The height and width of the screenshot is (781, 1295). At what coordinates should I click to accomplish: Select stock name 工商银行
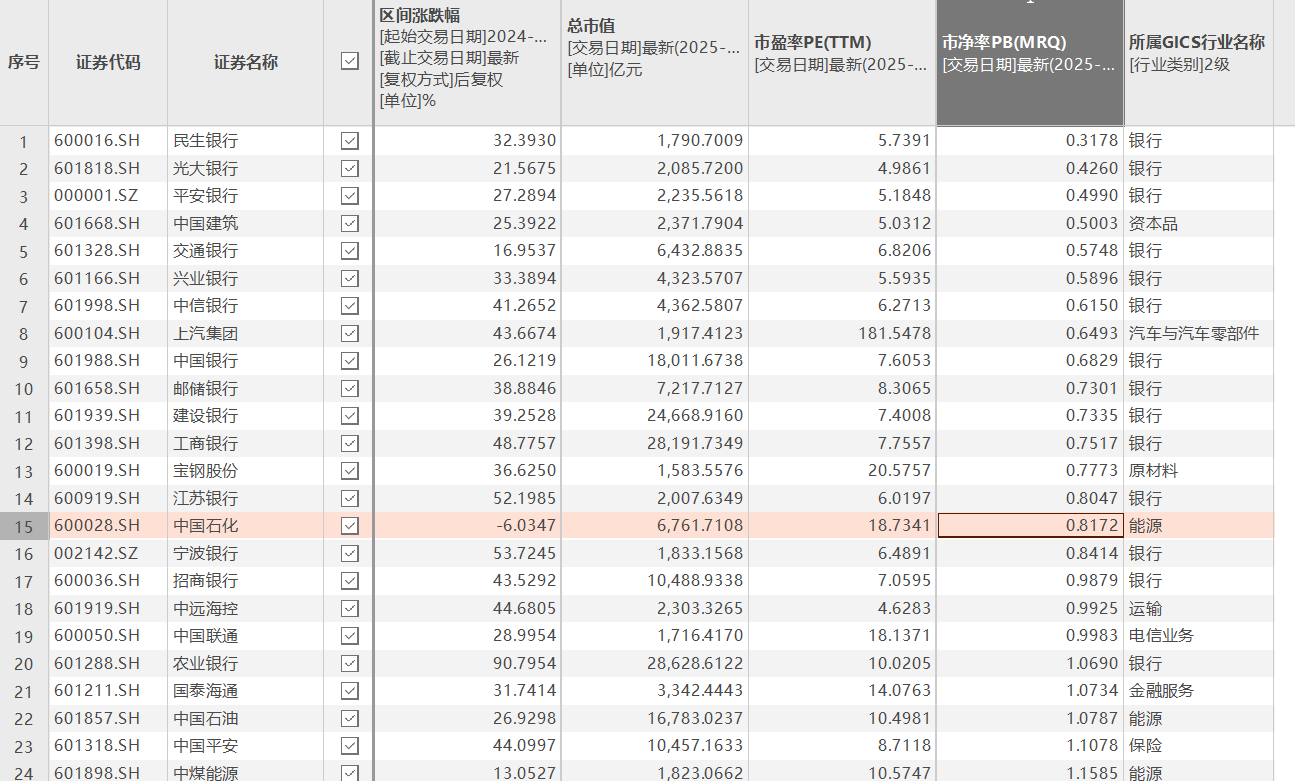coord(206,443)
